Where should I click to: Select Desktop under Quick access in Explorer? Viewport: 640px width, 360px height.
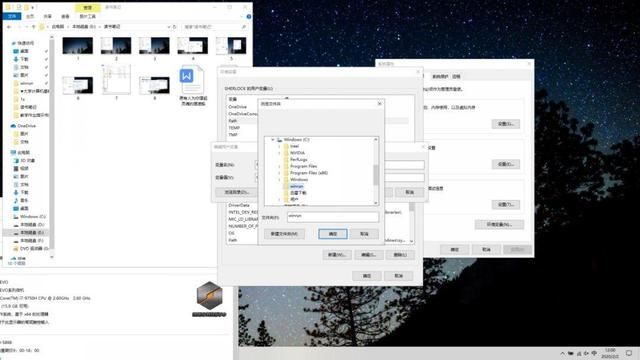[x=24, y=51]
